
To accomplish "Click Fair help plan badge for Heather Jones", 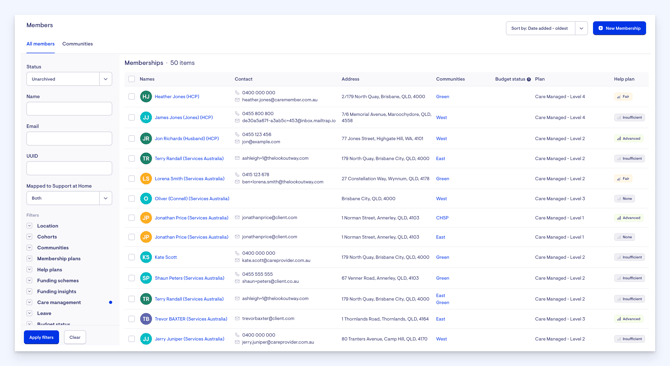I will (623, 97).
